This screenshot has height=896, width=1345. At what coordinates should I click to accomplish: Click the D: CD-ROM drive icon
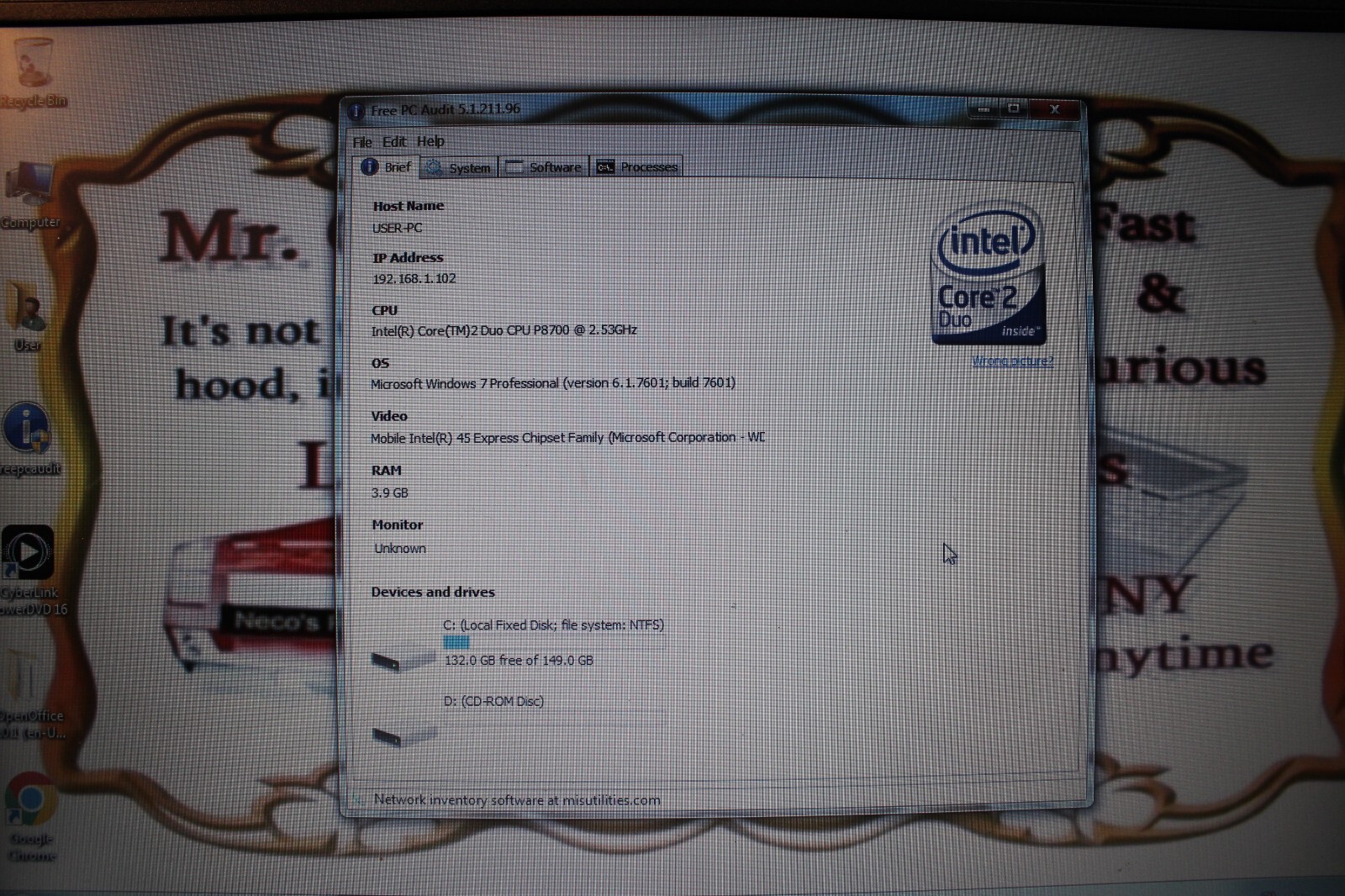click(403, 735)
